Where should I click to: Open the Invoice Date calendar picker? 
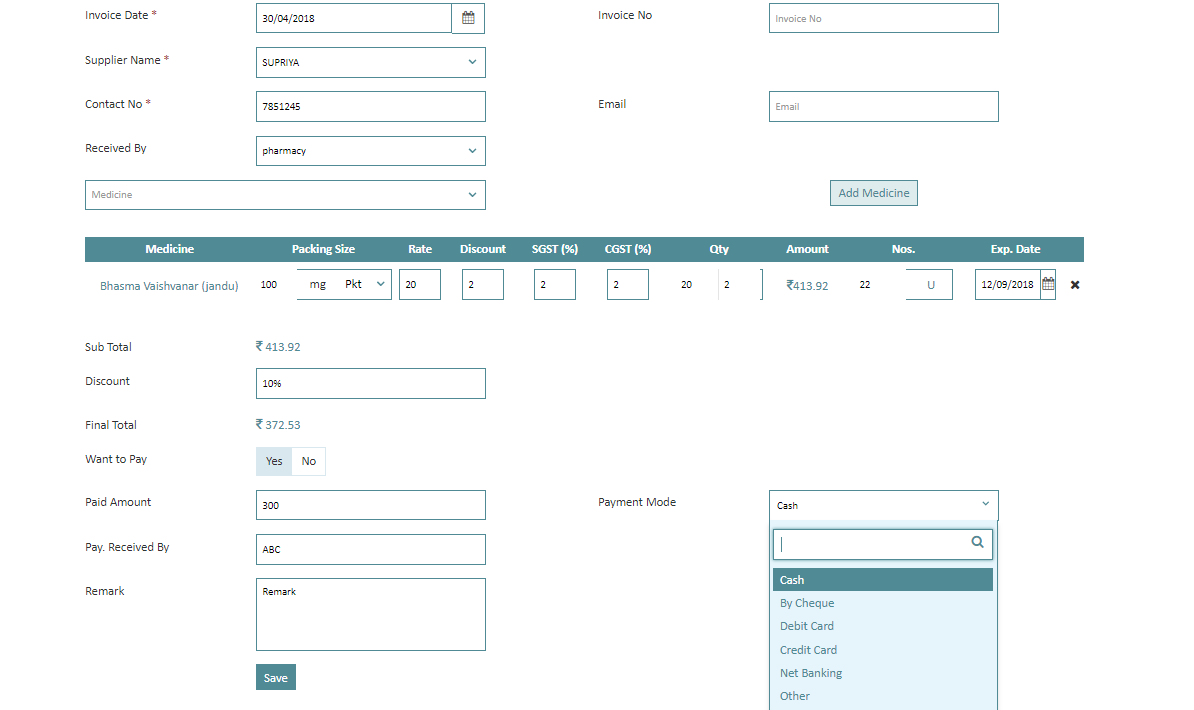coord(468,18)
